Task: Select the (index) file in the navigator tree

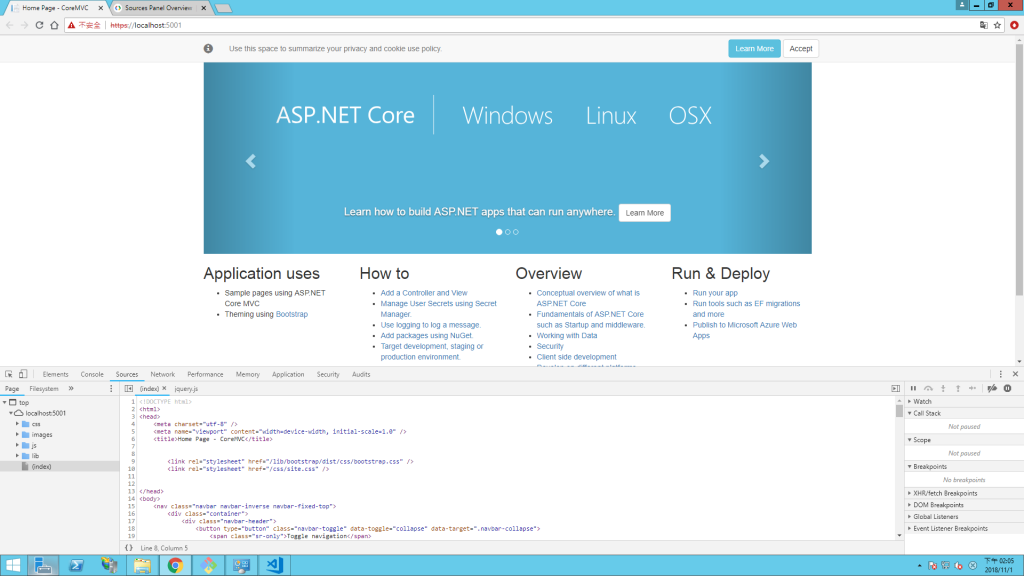Action: [x=59, y=467]
